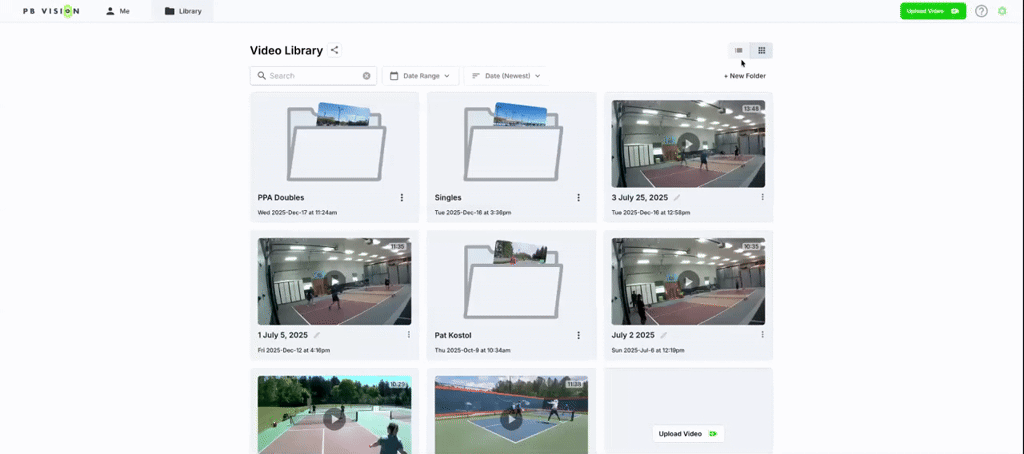Create a new folder with + New Folder

pos(744,76)
